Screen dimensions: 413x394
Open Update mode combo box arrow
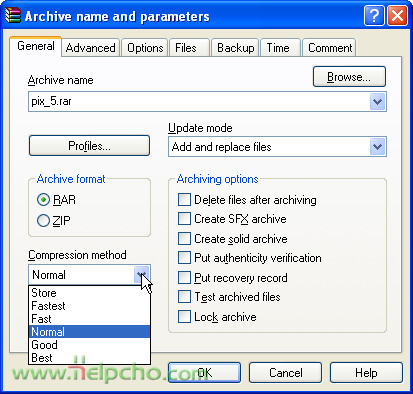tap(378, 147)
